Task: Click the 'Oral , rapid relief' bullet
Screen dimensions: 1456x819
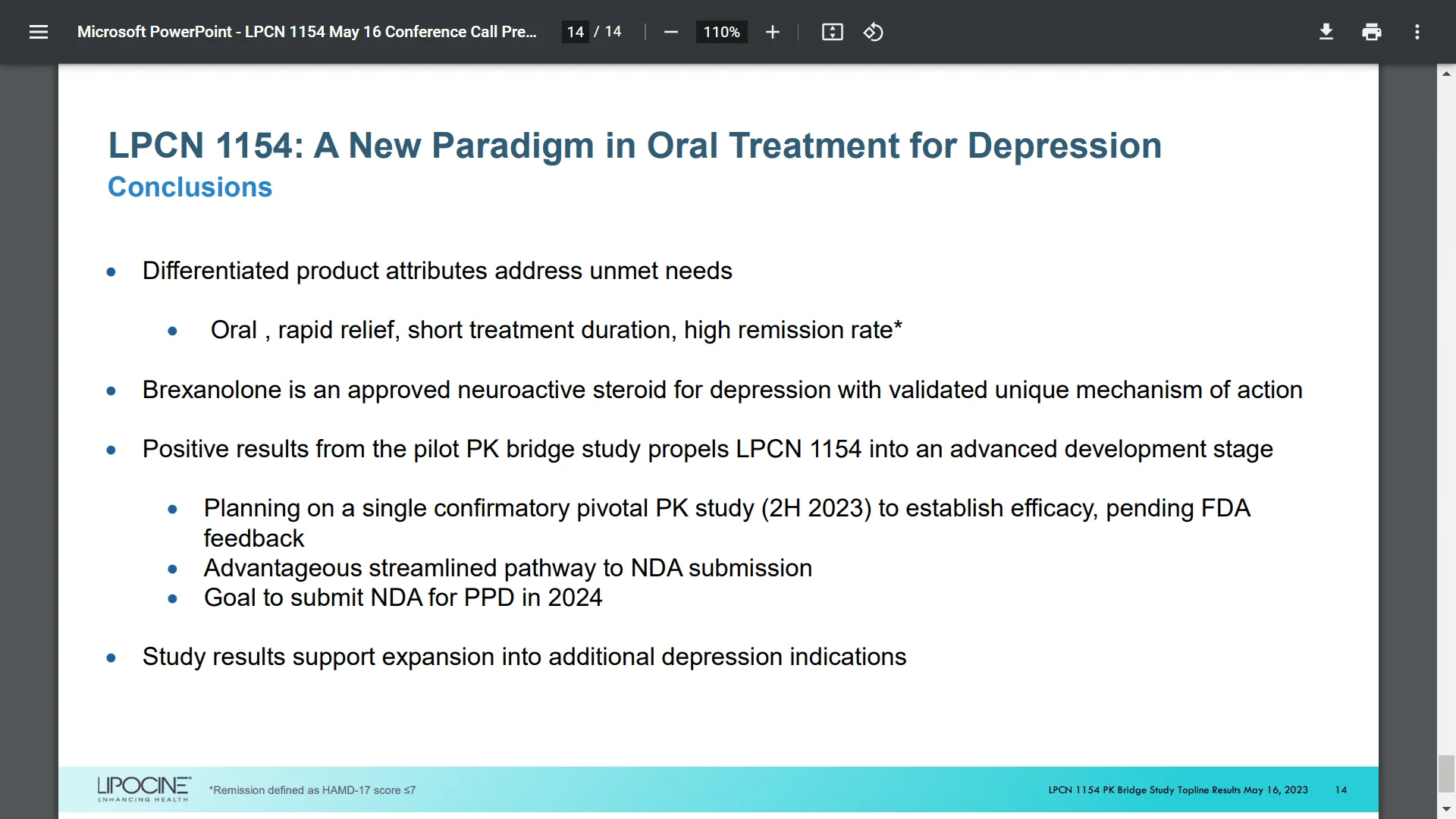Action: (x=557, y=330)
